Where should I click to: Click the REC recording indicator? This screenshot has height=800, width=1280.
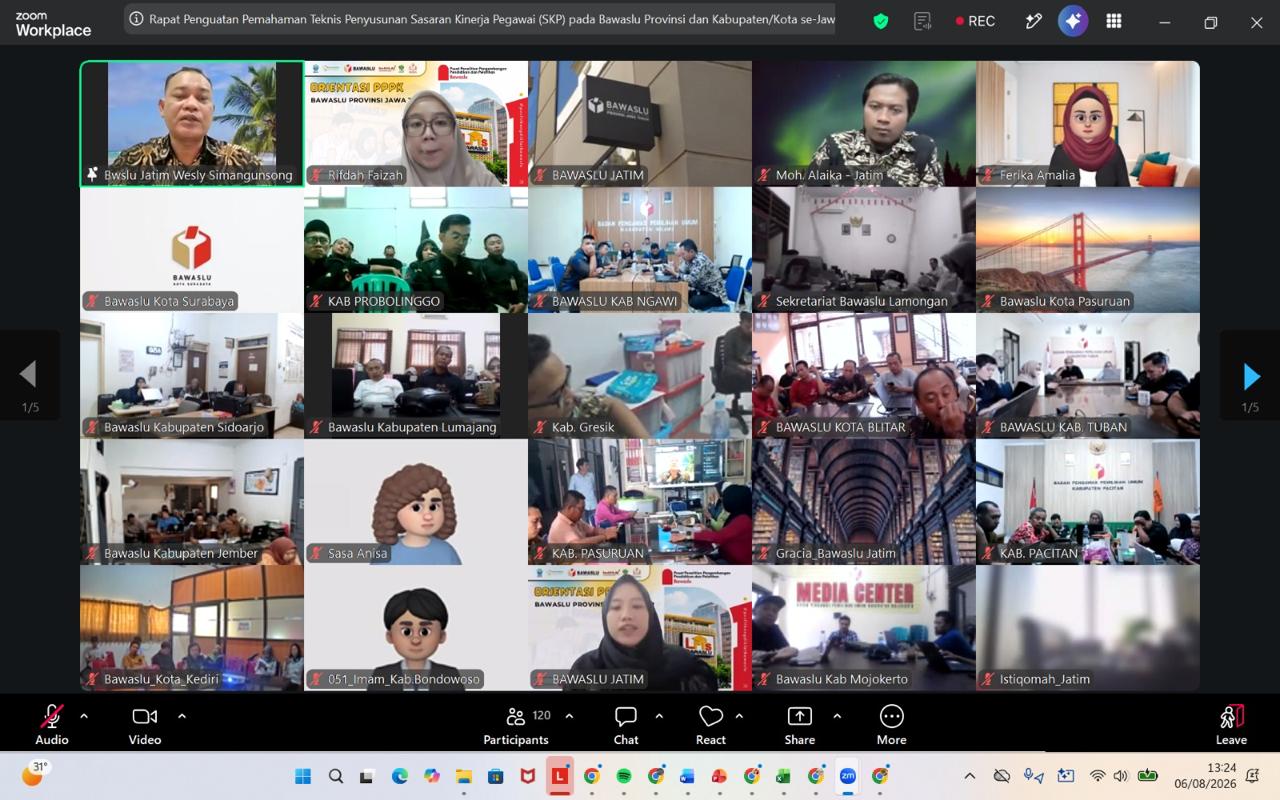[x=975, y=21]
